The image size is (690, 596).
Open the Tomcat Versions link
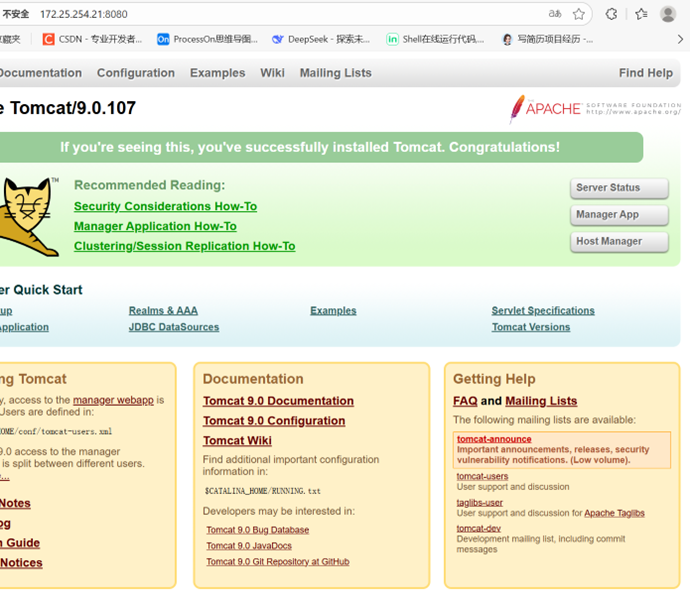coord(531,327)
